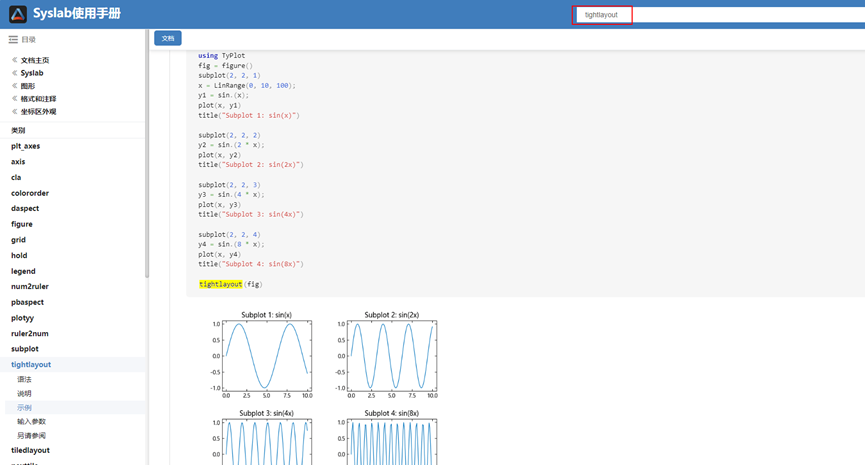
Task: Click the Syslab使用手册 header title
Action: pos(77,14)
